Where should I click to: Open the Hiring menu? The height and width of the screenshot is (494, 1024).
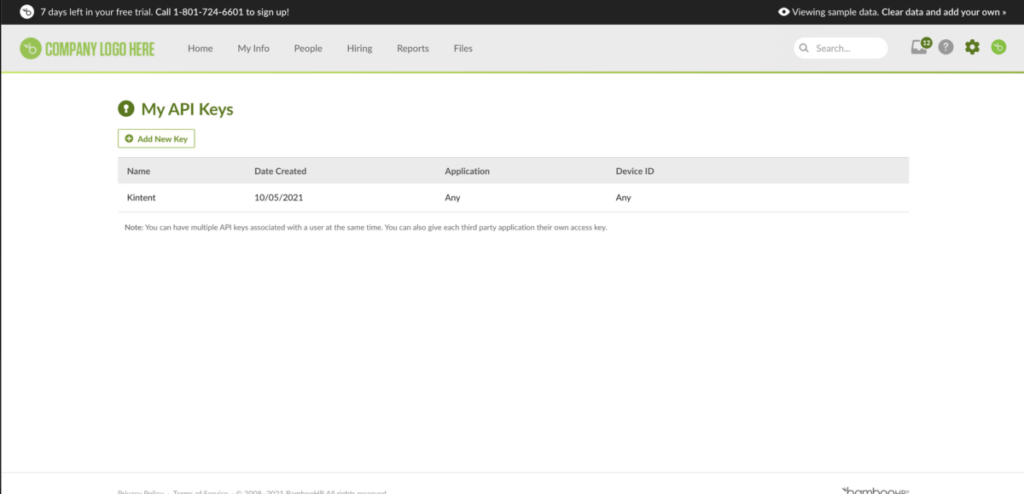[x=360, y=48]
